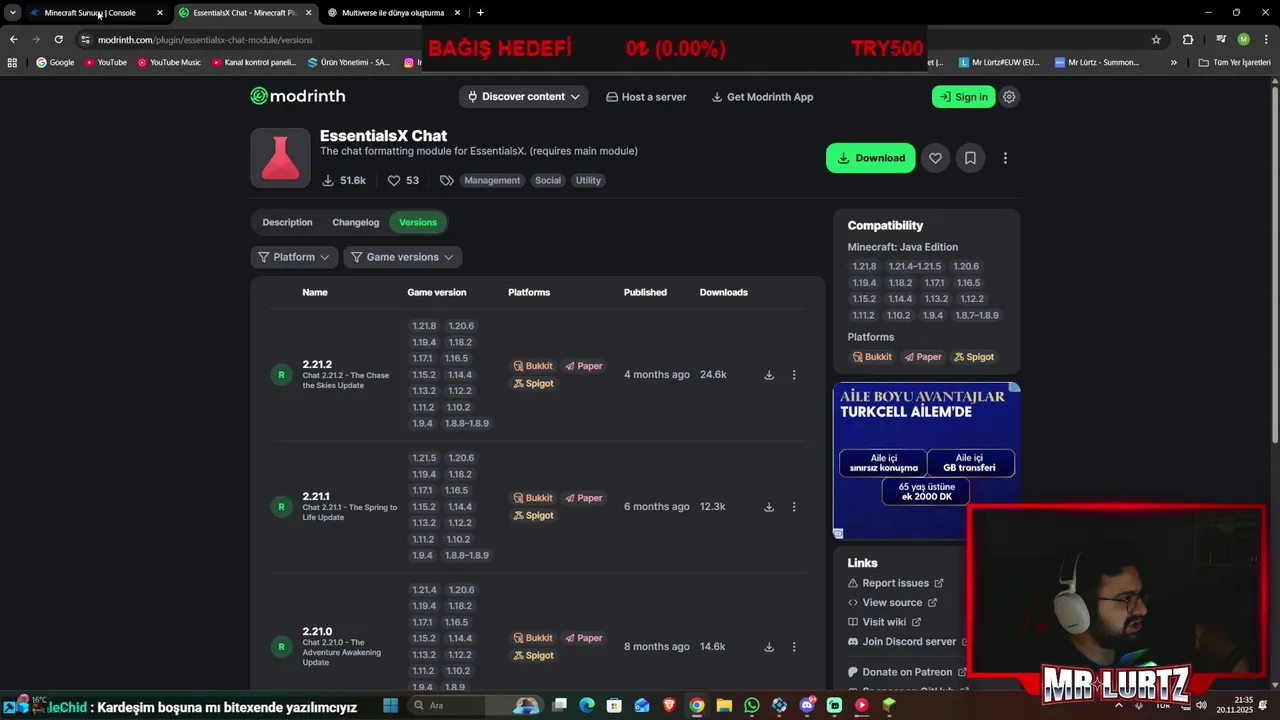Reload the current page
This screenshot has height=720, width=1280.
(58, 40)
